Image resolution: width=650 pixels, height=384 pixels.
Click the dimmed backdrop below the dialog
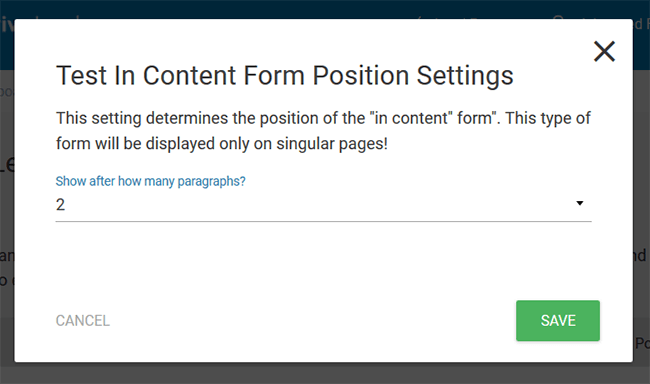pyautogui.click(x=323, y=374)
